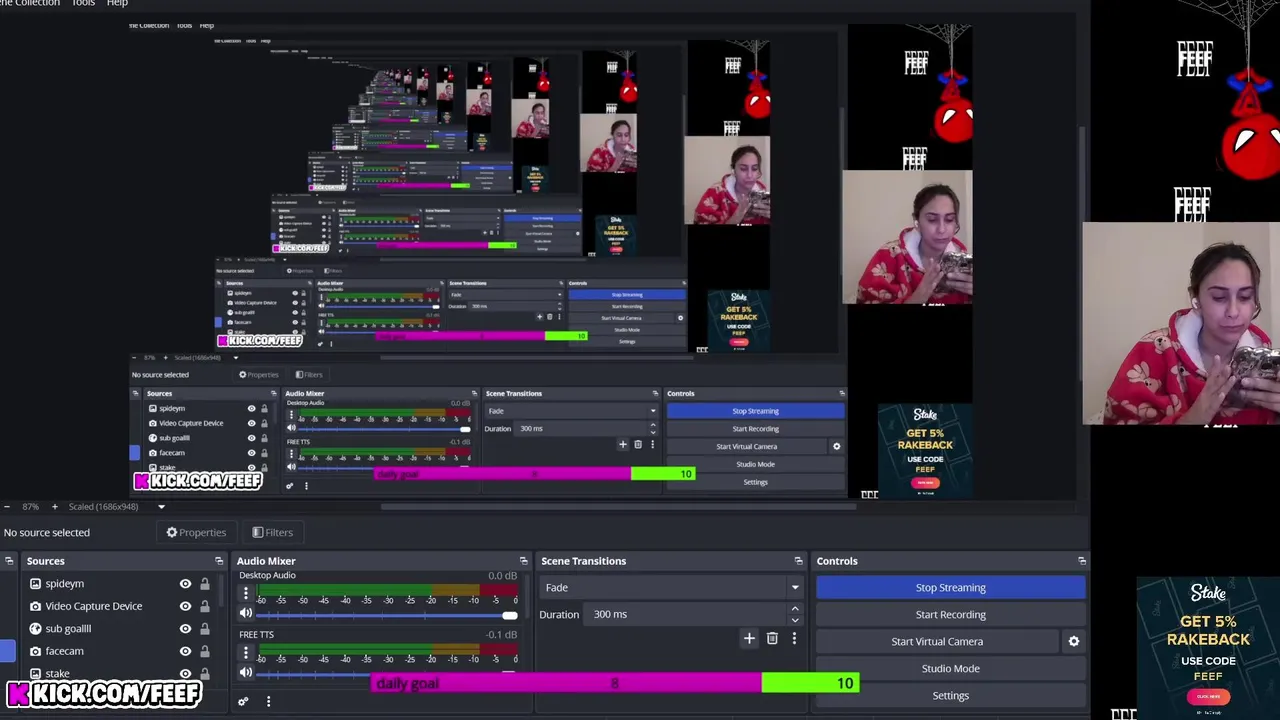
Task: Pop out the Scene Transitions dock
Action: 798,561
